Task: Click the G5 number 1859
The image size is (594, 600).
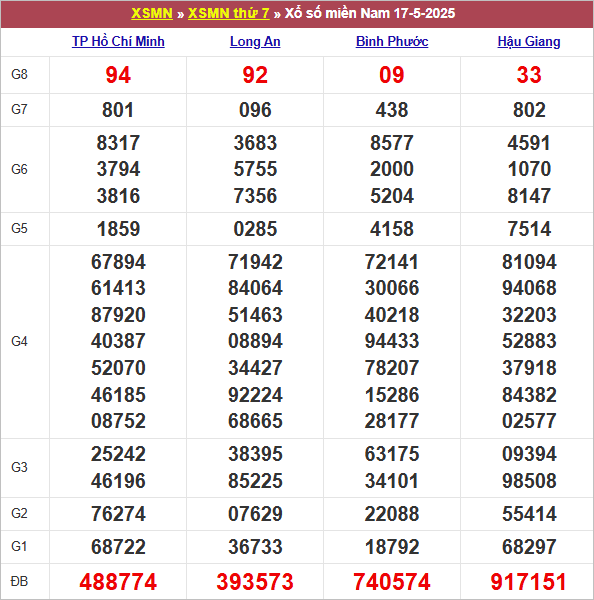Action: [x=118, y=229]
